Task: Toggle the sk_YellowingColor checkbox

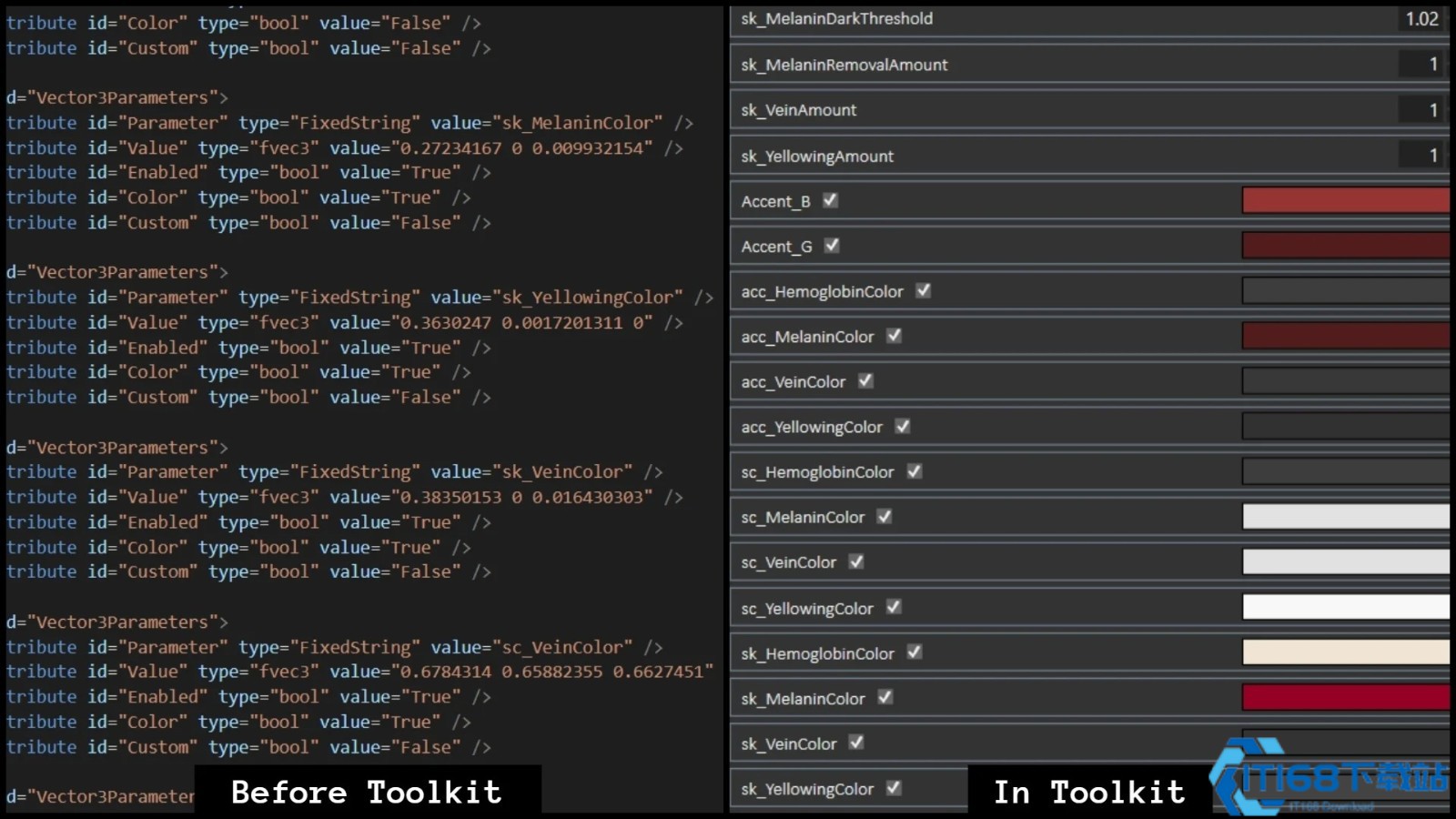Action: pyautogui.click(x=894, y=788)
